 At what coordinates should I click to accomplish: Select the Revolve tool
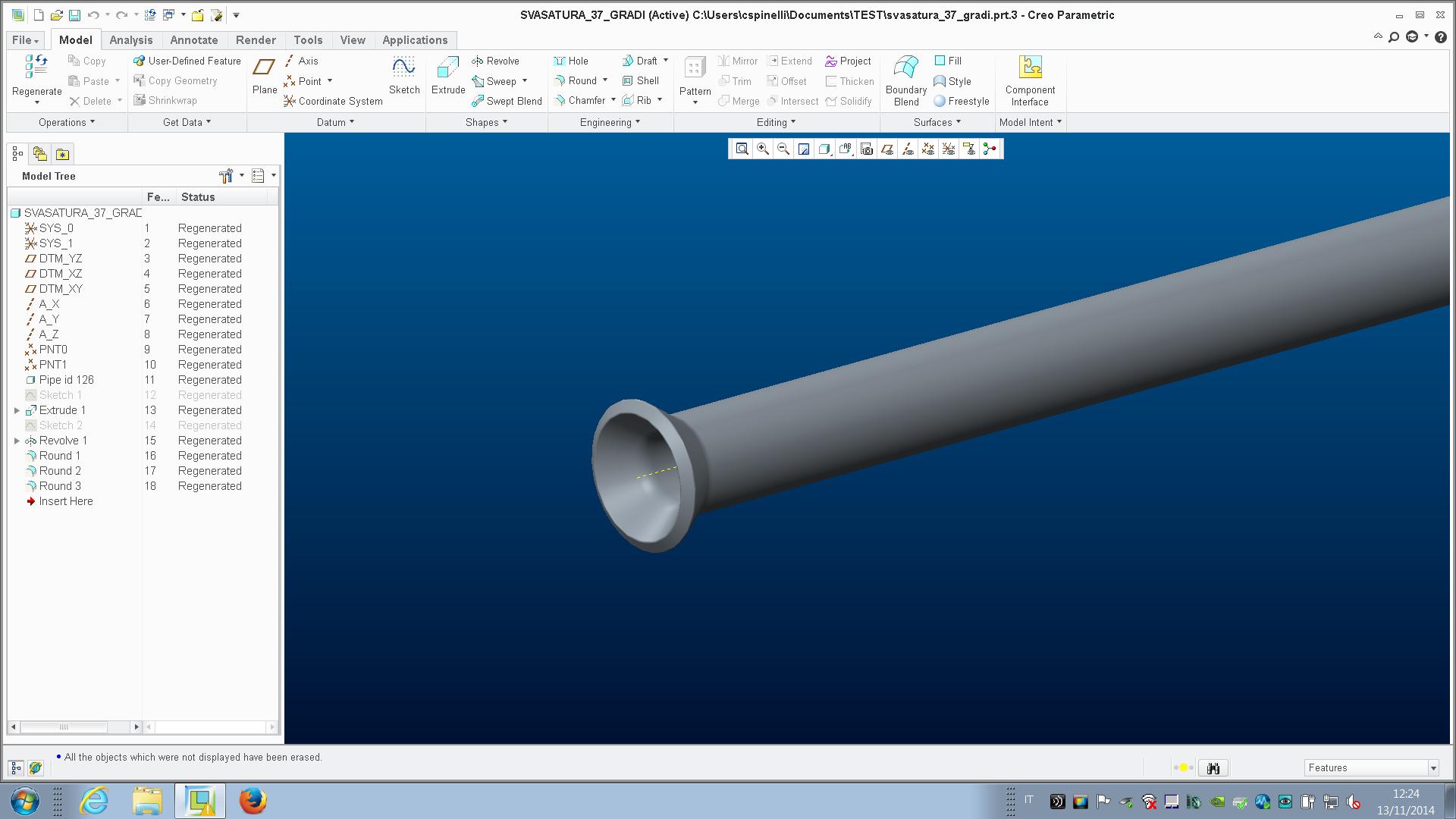click(495, 61)
